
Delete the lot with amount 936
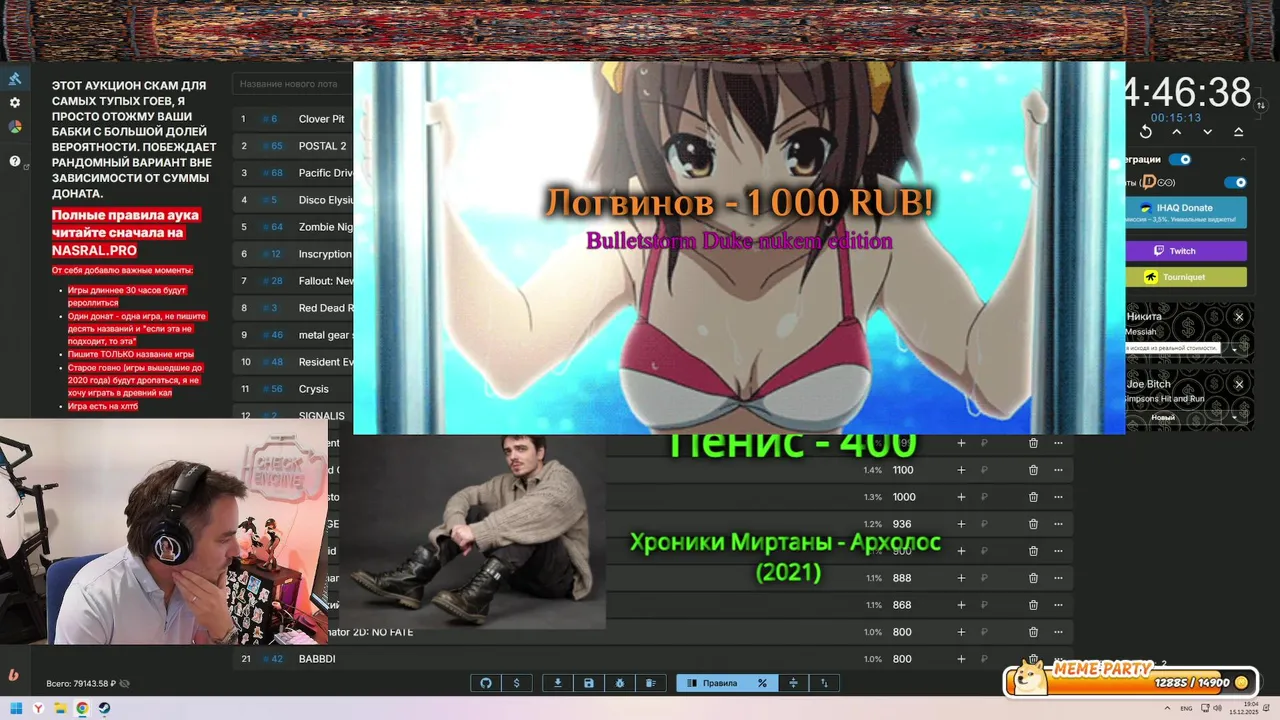pyautogui.click(x=1033, y=524)
